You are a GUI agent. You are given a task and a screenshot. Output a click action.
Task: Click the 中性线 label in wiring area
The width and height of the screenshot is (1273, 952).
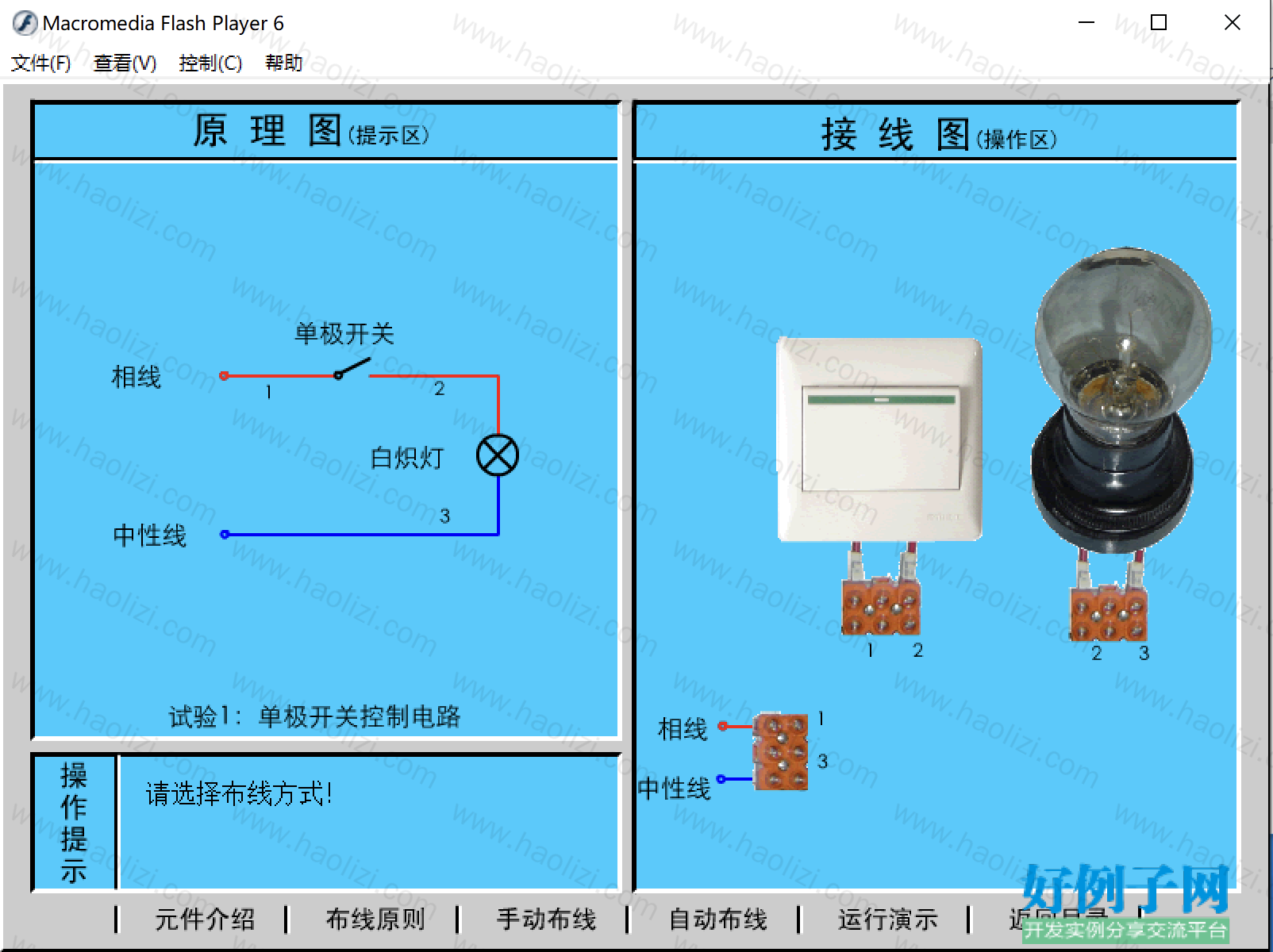[x=674, y=789]
